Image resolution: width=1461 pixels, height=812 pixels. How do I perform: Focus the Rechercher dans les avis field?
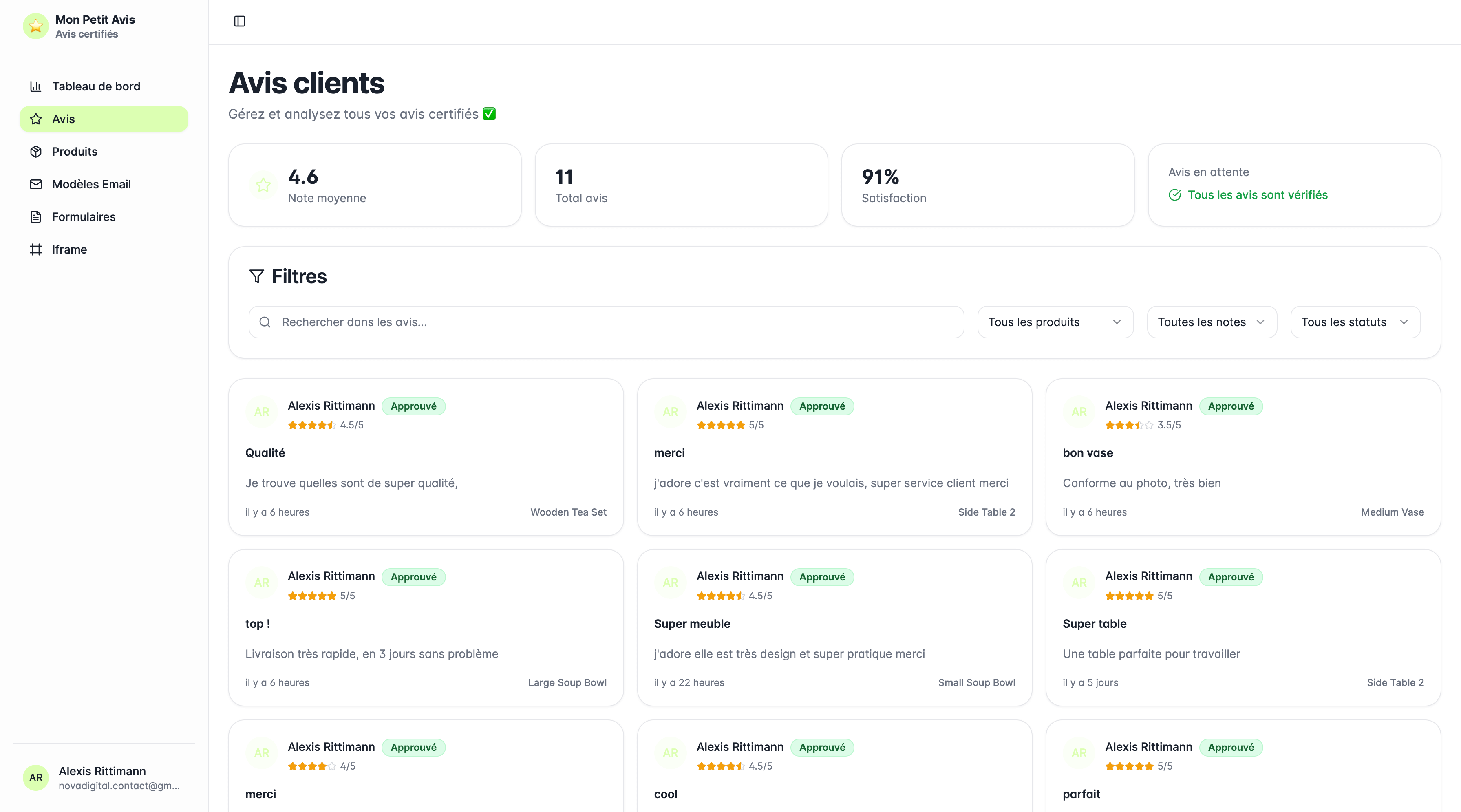[x=606, y=322]
